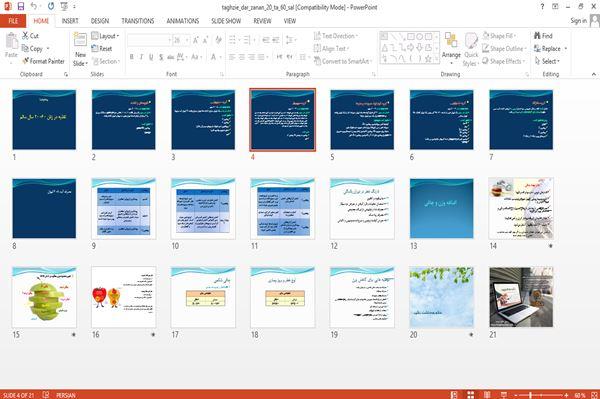Viewport: 600px width, 399px height.
Task: Click PERSIAN language in status bar
Action: click(66, 395)
